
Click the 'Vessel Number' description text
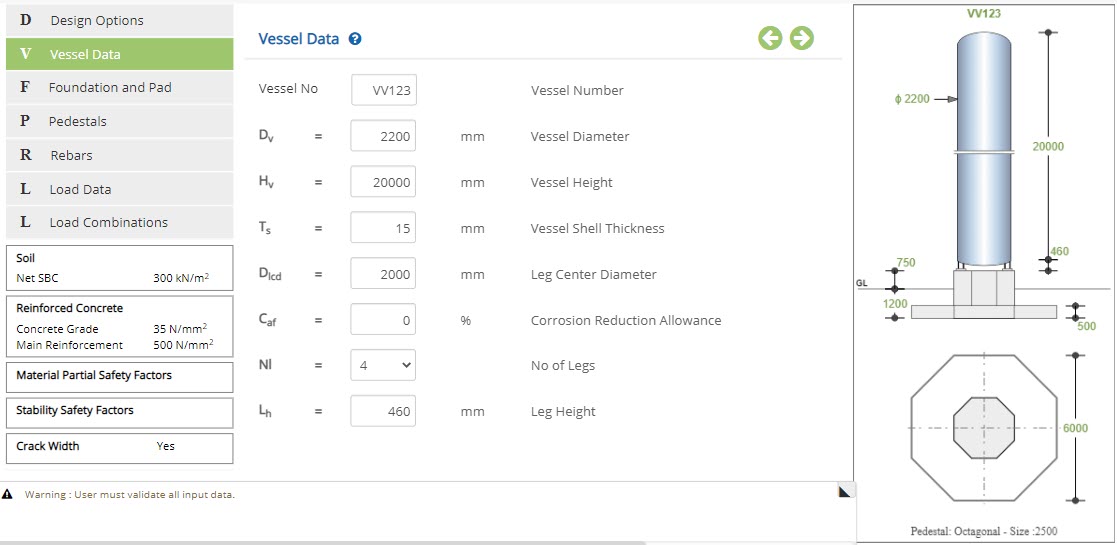point(577,90)
